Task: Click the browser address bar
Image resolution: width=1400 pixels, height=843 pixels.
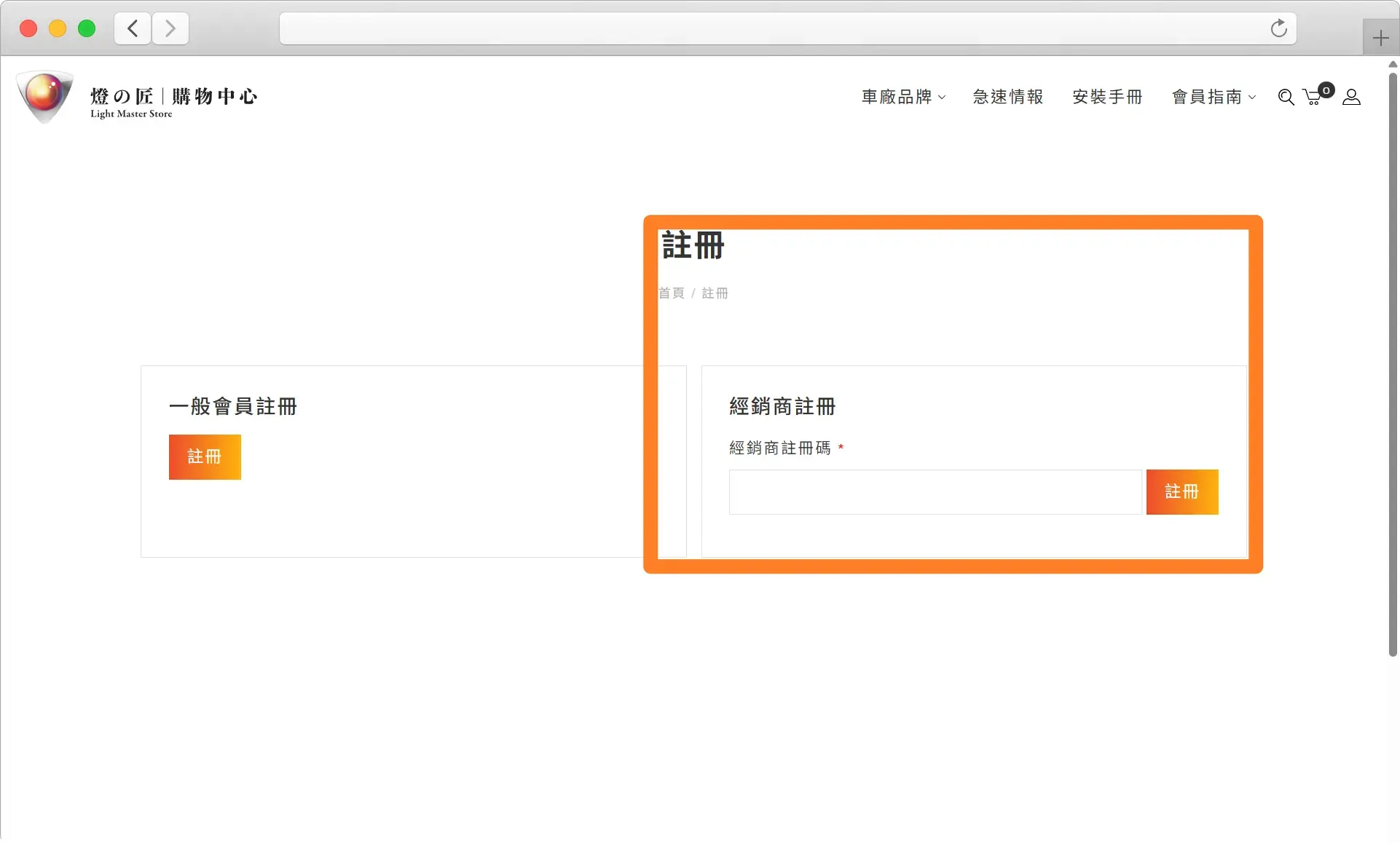Action: point(787,28)
